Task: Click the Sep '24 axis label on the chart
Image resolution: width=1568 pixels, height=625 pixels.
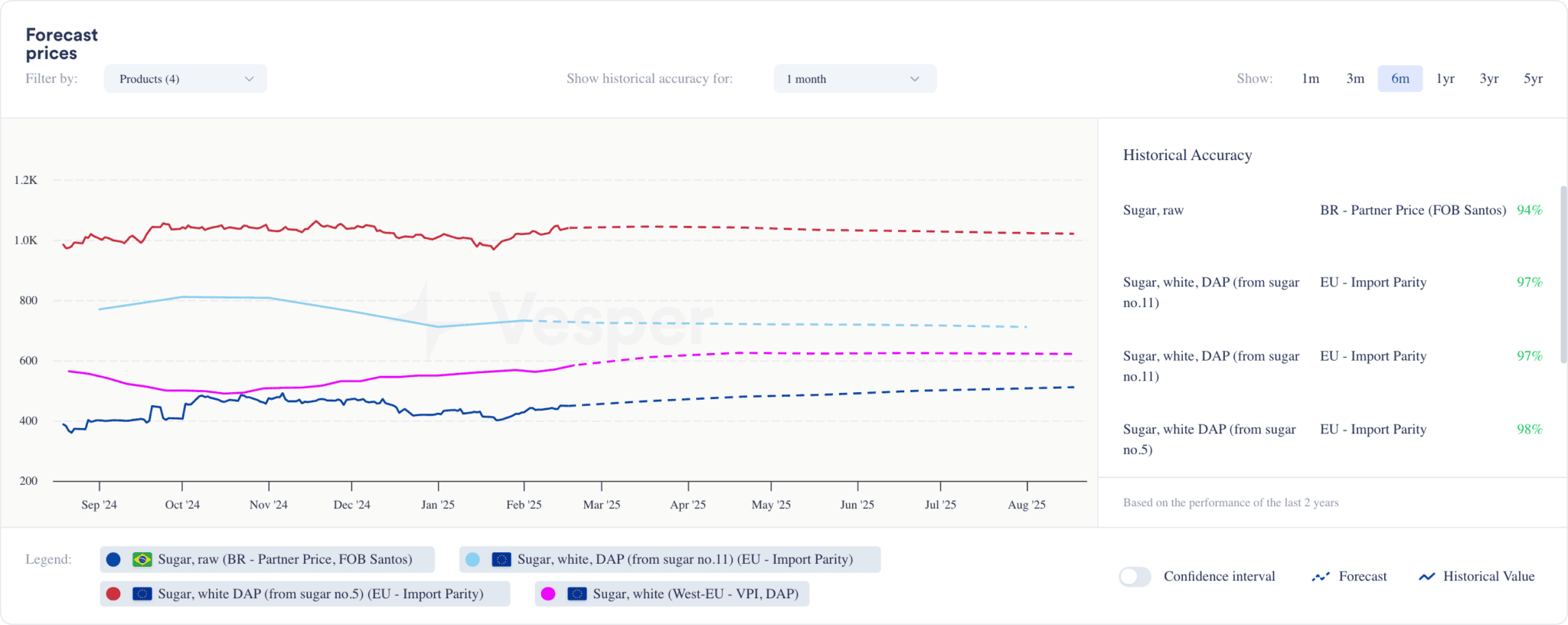Action: 98,504
